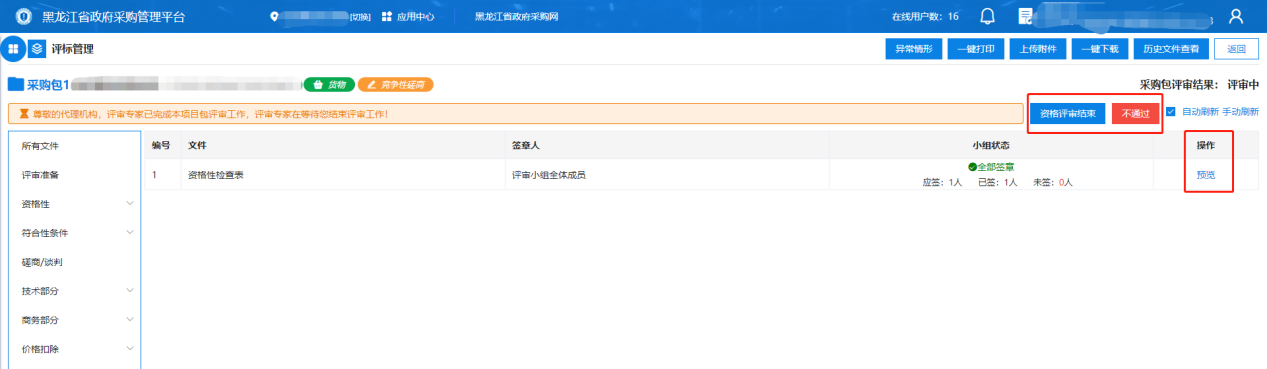Viewport: 1267px width, 369px height.
Task: Expand the 技术部分 sidebar section
Action: click(74, 291)
